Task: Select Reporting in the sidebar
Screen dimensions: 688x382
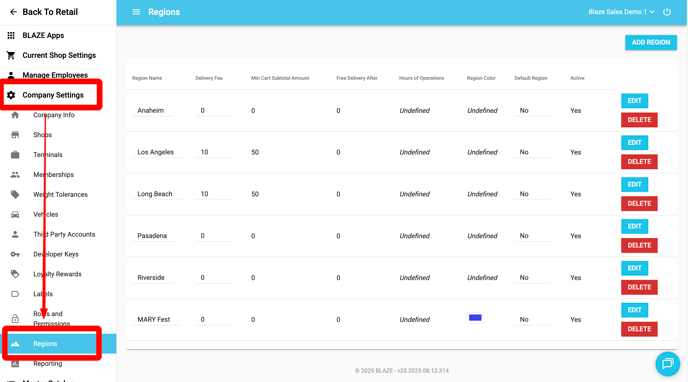Action: pyautogui.click(x=48, y=364)
